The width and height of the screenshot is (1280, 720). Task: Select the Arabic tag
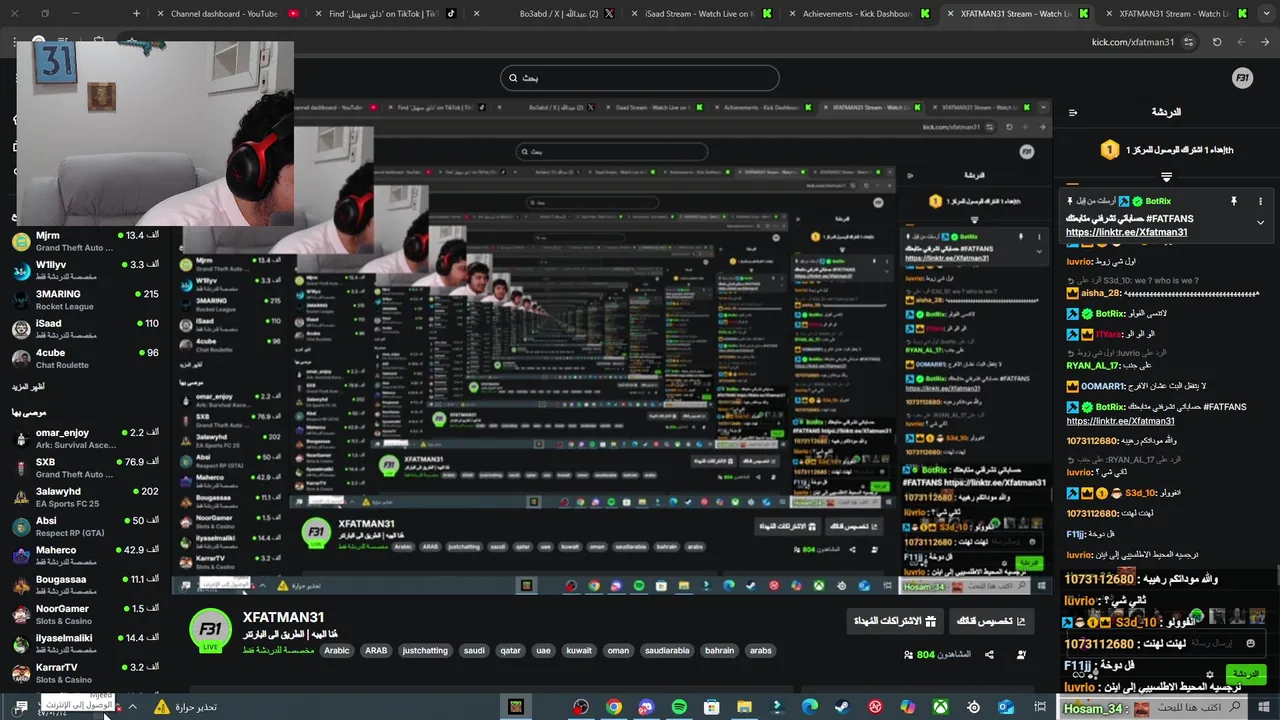[337, 650]
